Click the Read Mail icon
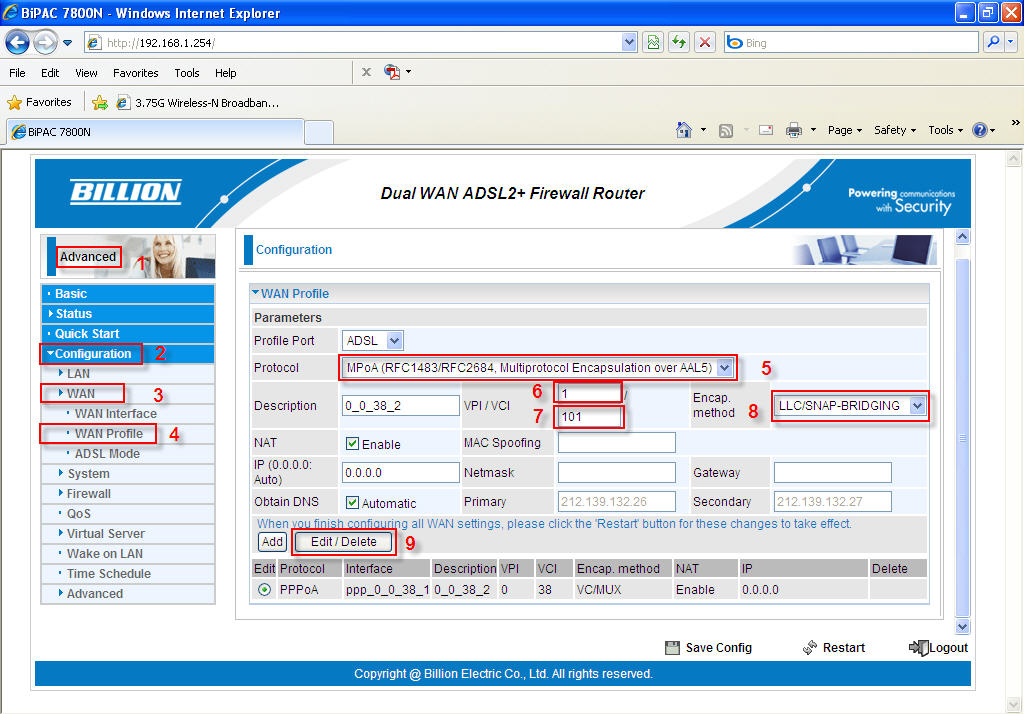 point(766,130)
